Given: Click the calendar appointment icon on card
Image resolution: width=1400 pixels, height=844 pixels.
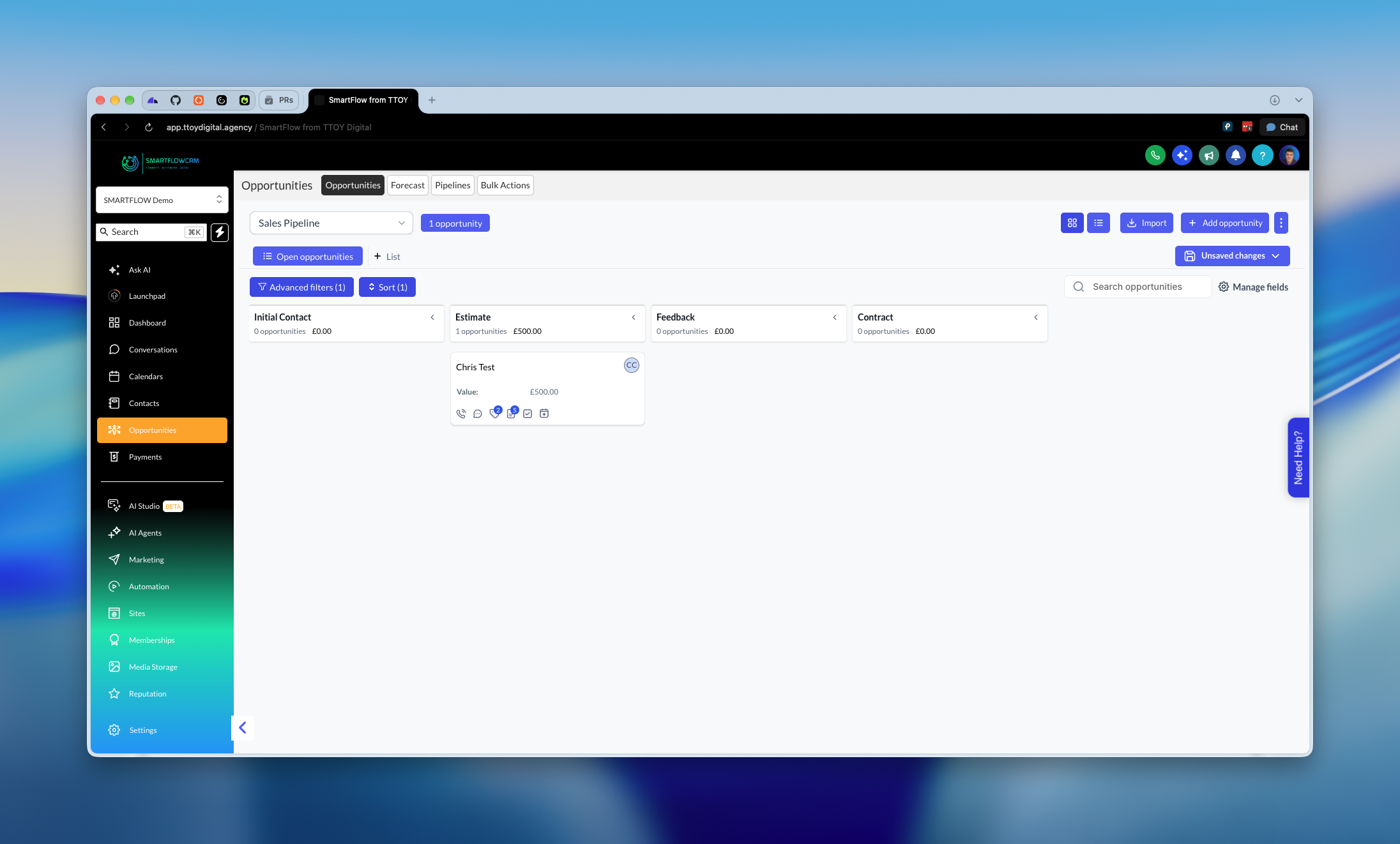Looking at the screenshot, I should (x=544, y=414).
